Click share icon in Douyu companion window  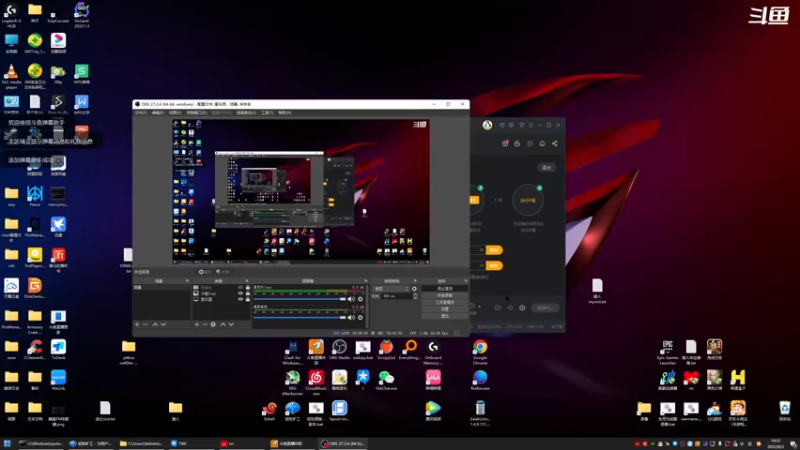pos(555,143)
